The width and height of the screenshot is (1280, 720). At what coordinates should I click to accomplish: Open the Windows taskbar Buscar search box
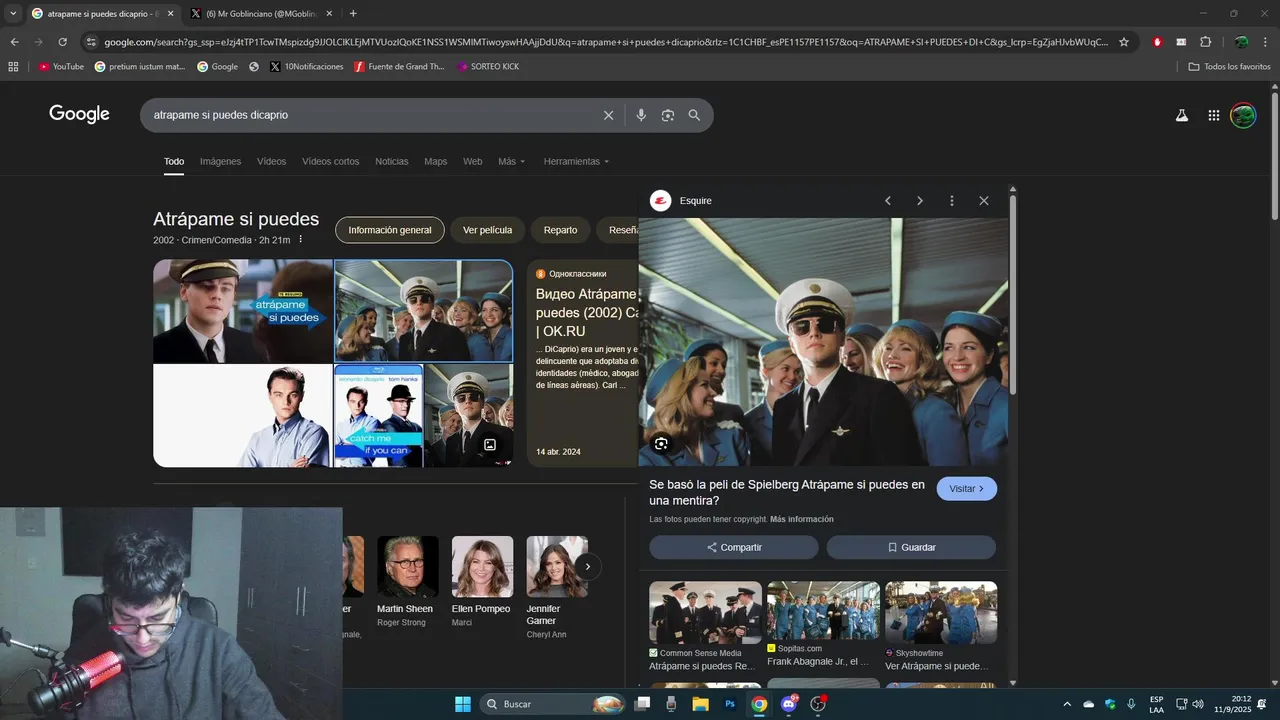point(554,704)
